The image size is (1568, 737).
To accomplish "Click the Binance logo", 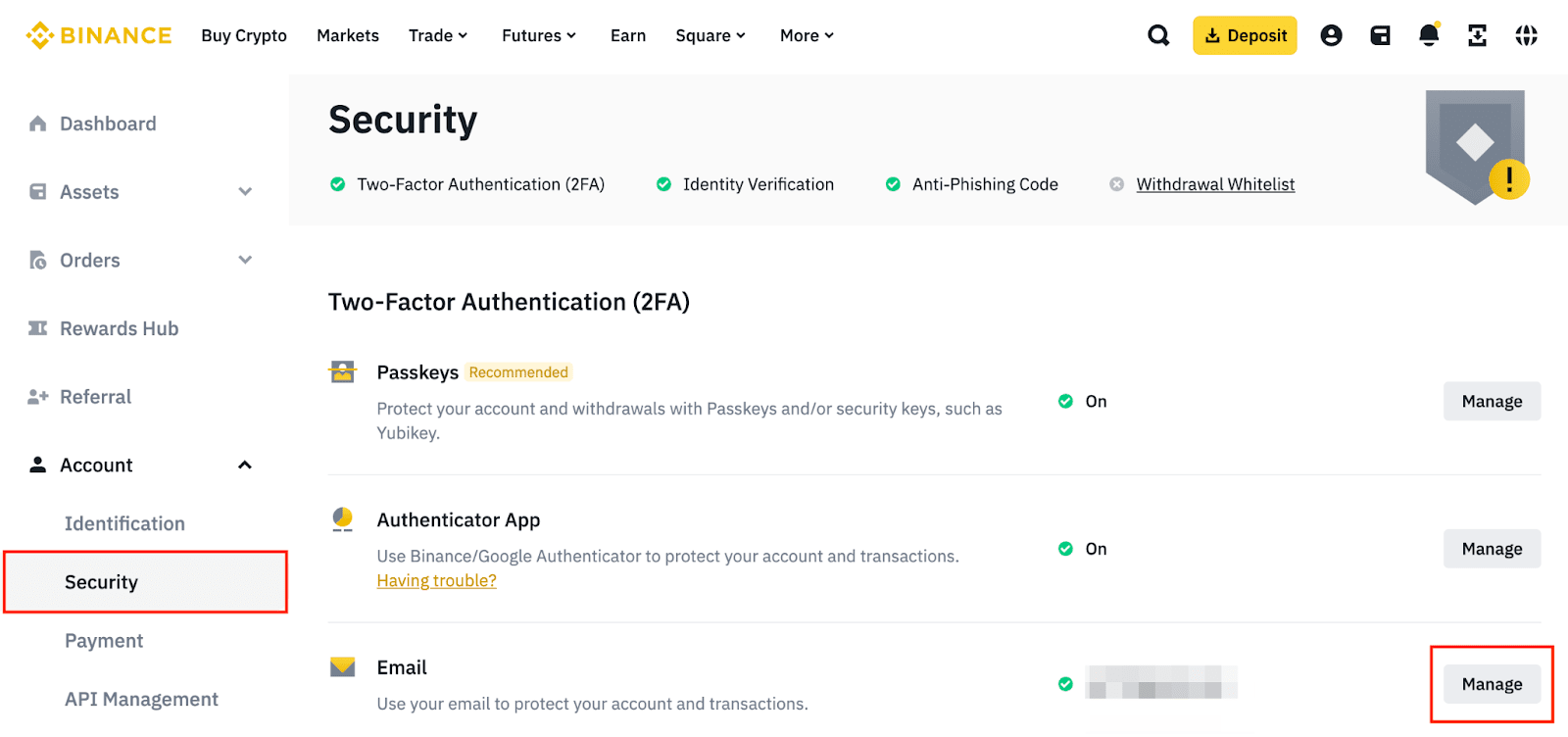I will pos(98,35).
